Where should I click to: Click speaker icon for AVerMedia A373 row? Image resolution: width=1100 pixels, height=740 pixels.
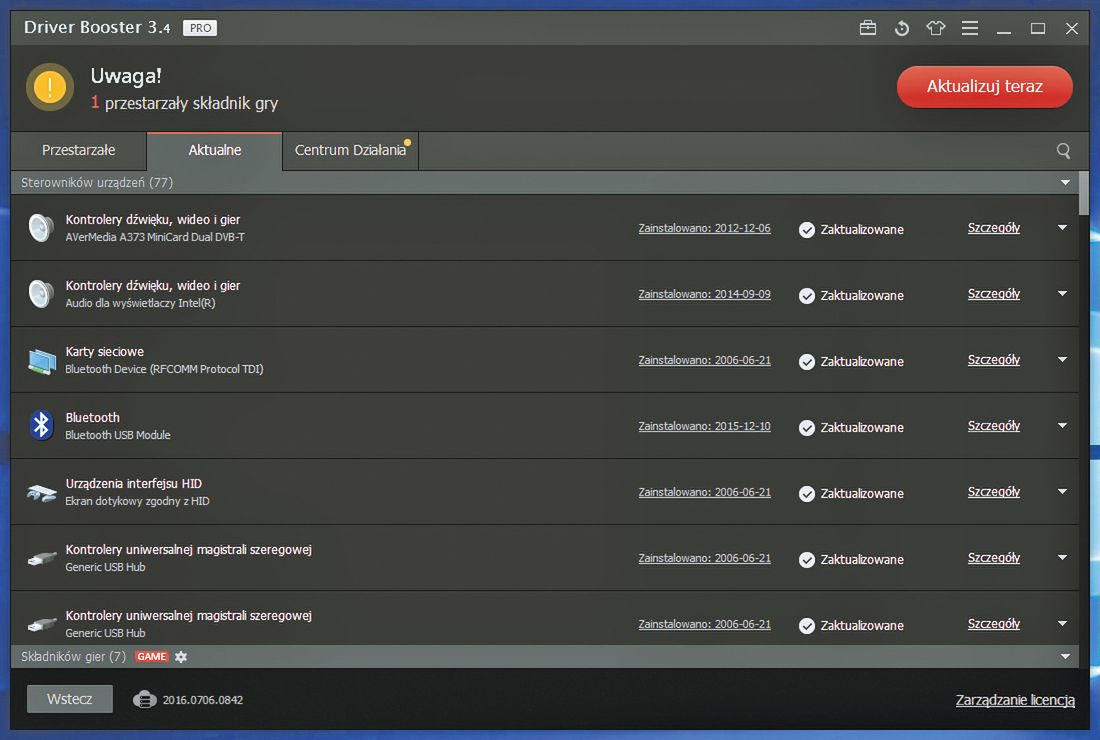tap(41, 228)
